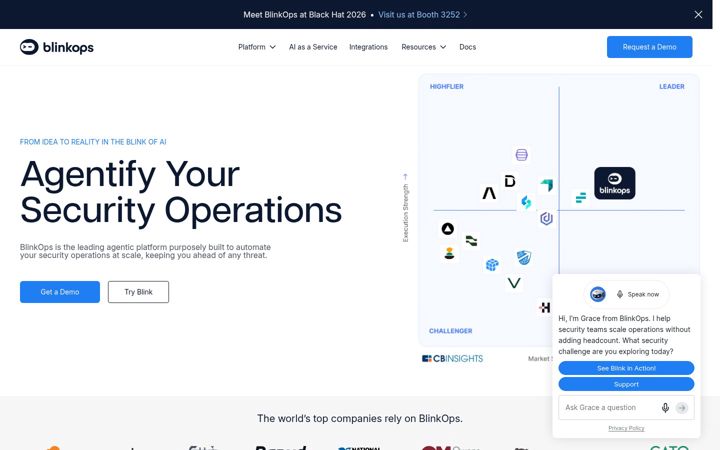This screenshot has height=450, width=720.
Task: Click the purple stacked-disc company logo
Action: [x=521, y=155]
